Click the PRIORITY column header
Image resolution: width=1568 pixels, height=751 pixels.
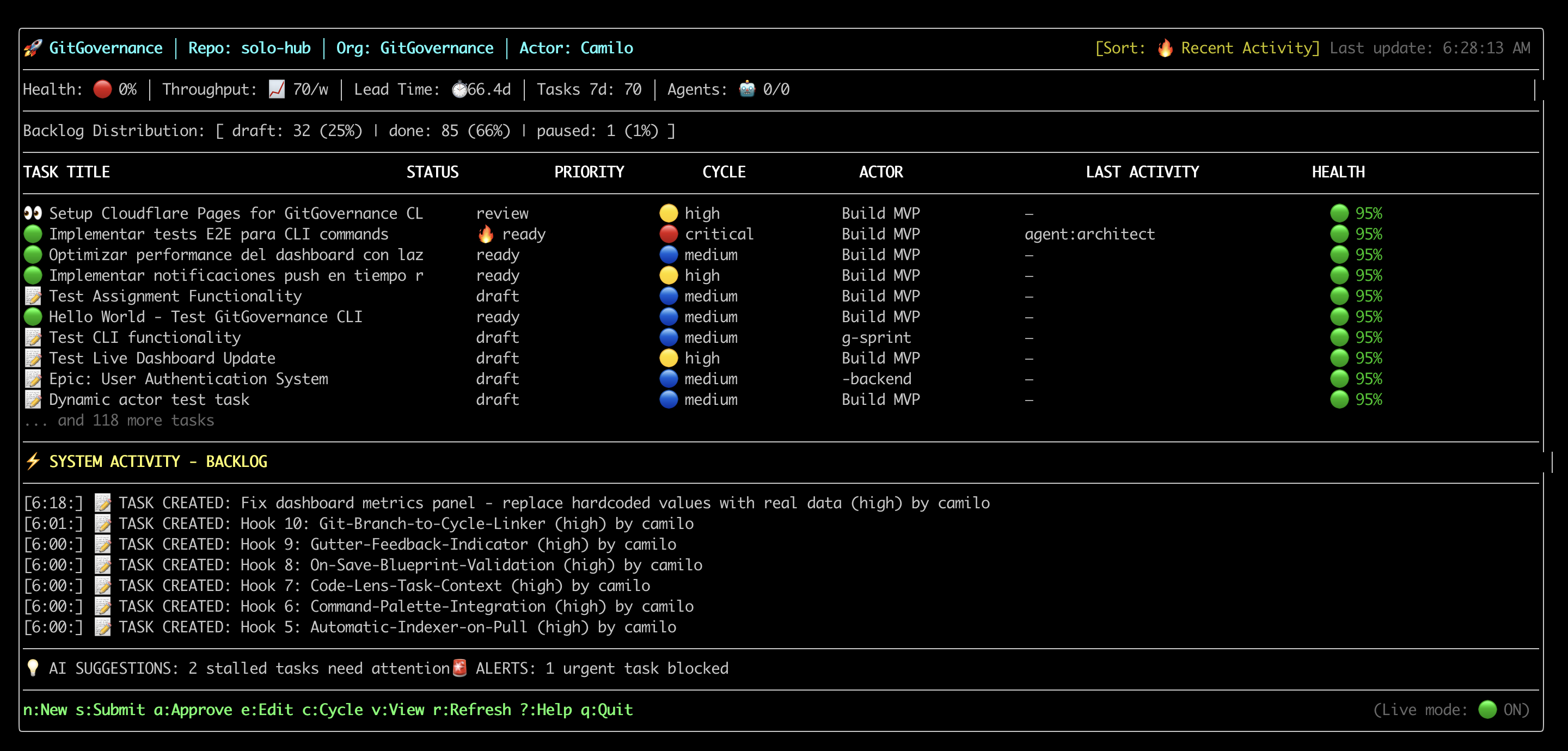pos(589,172)
